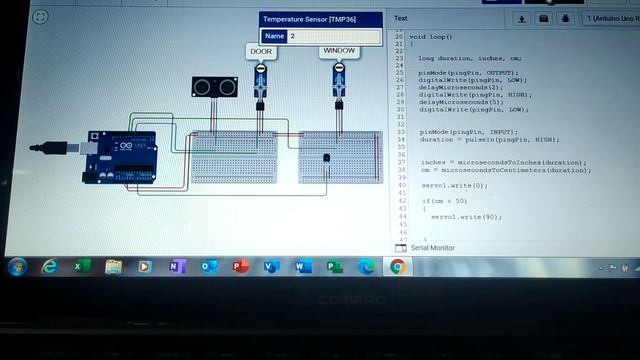Click code line 'pinMode(pingPin, INPUT);'
640x360 pixels.
(469, 132)
